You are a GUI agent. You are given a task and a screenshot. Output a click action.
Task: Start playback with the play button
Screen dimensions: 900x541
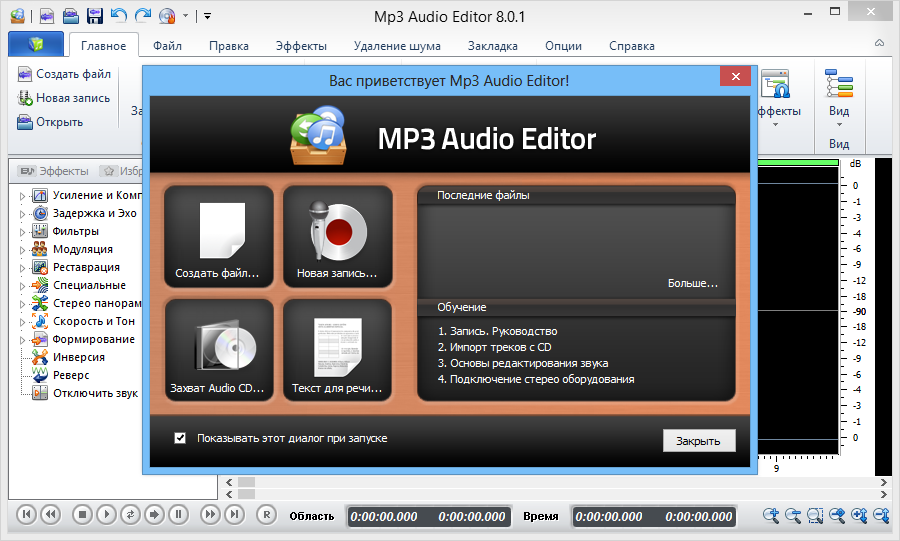pos(106,515)
